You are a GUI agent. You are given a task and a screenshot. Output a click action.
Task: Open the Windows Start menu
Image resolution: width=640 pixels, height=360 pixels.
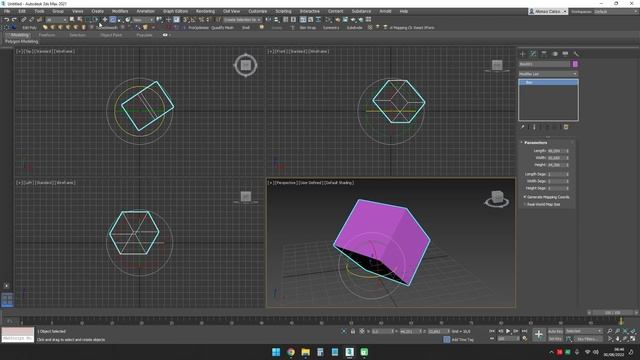click(x=276, y=352)
